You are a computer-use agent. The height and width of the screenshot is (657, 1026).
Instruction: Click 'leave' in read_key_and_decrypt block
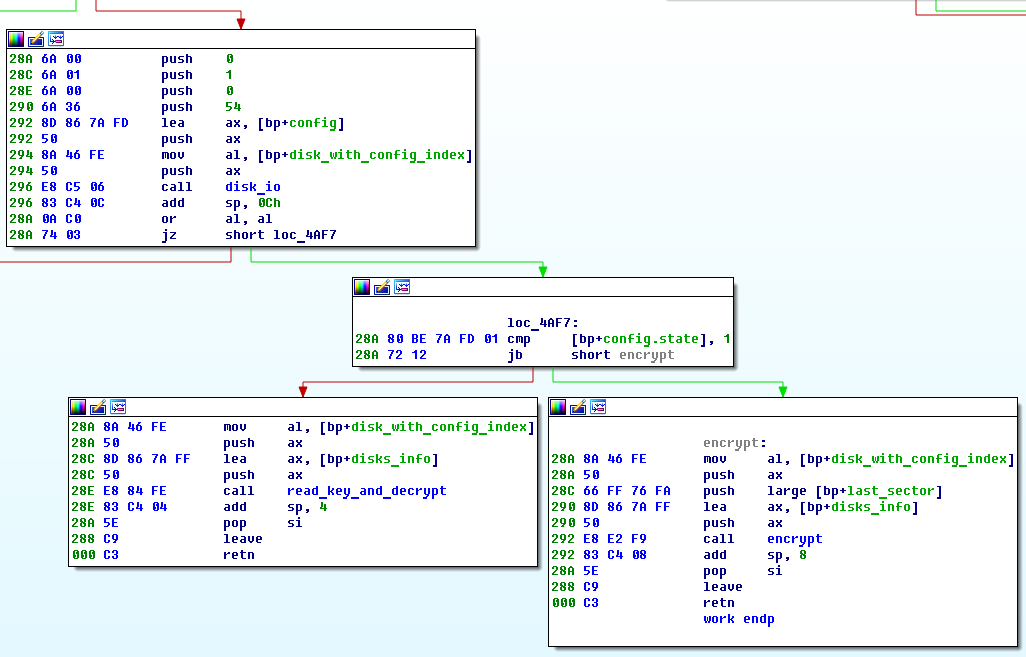243,539
